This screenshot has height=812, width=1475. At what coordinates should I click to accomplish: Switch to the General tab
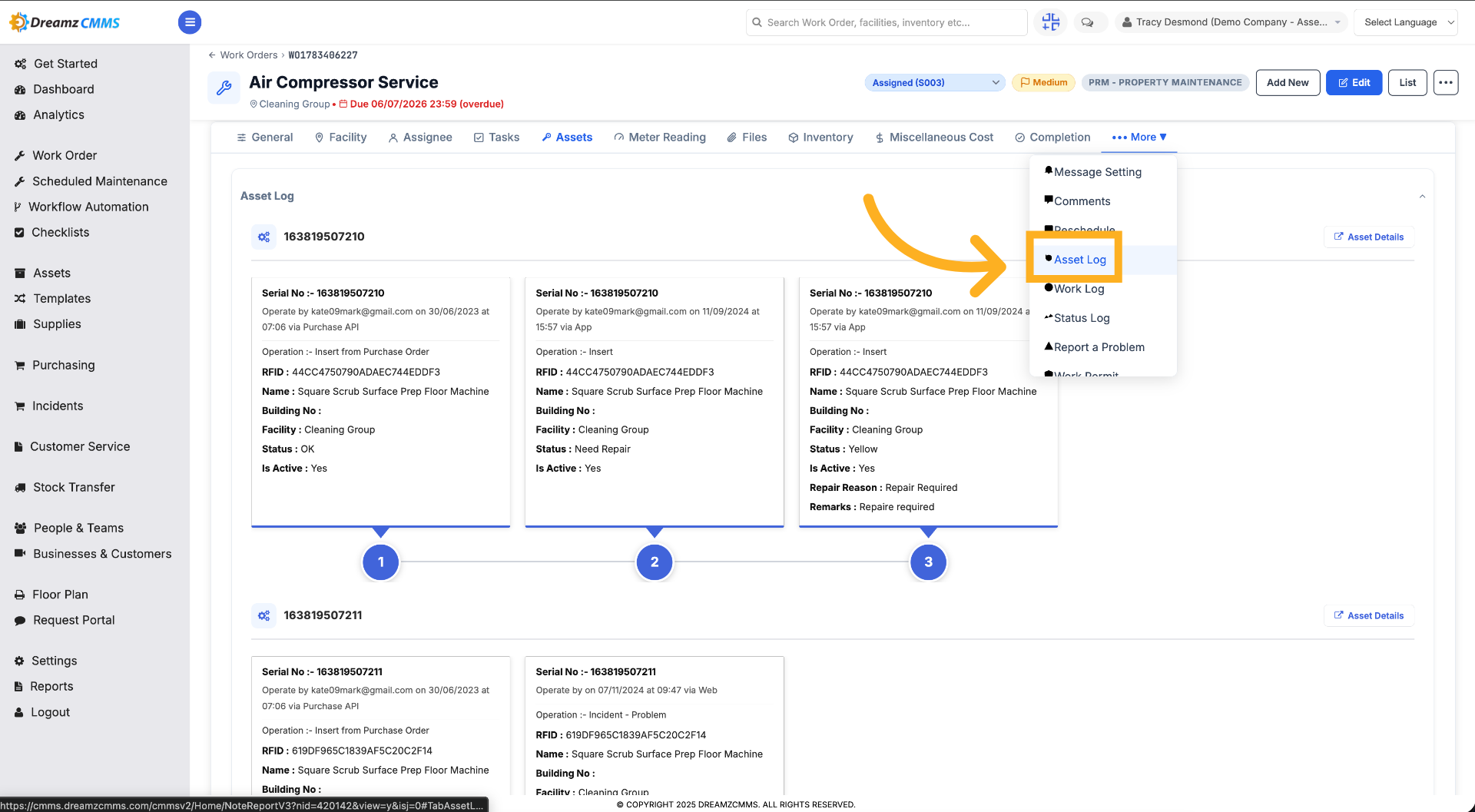[264, 137]
